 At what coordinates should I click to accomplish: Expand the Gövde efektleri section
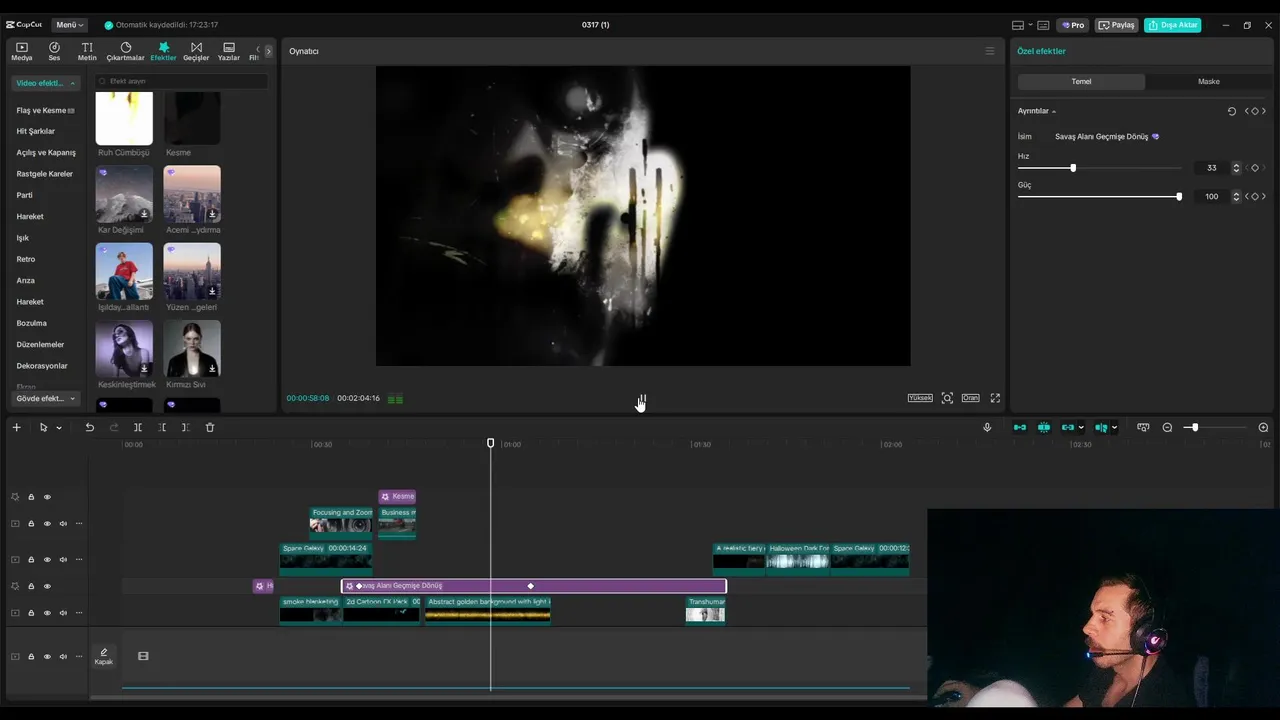coord(46,398)
